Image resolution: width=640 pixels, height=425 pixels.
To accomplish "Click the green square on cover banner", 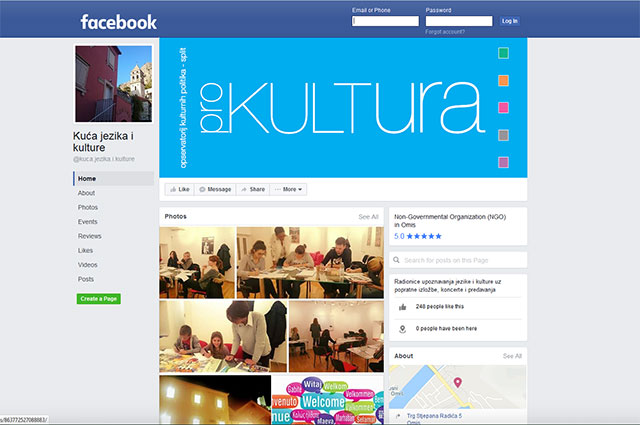I will pyautogui.click(x=504, y=53).
